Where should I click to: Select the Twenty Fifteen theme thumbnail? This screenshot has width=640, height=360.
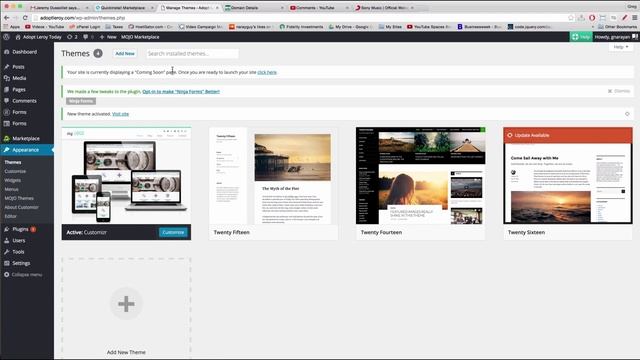pyautogui.click(x=273, y=176)
